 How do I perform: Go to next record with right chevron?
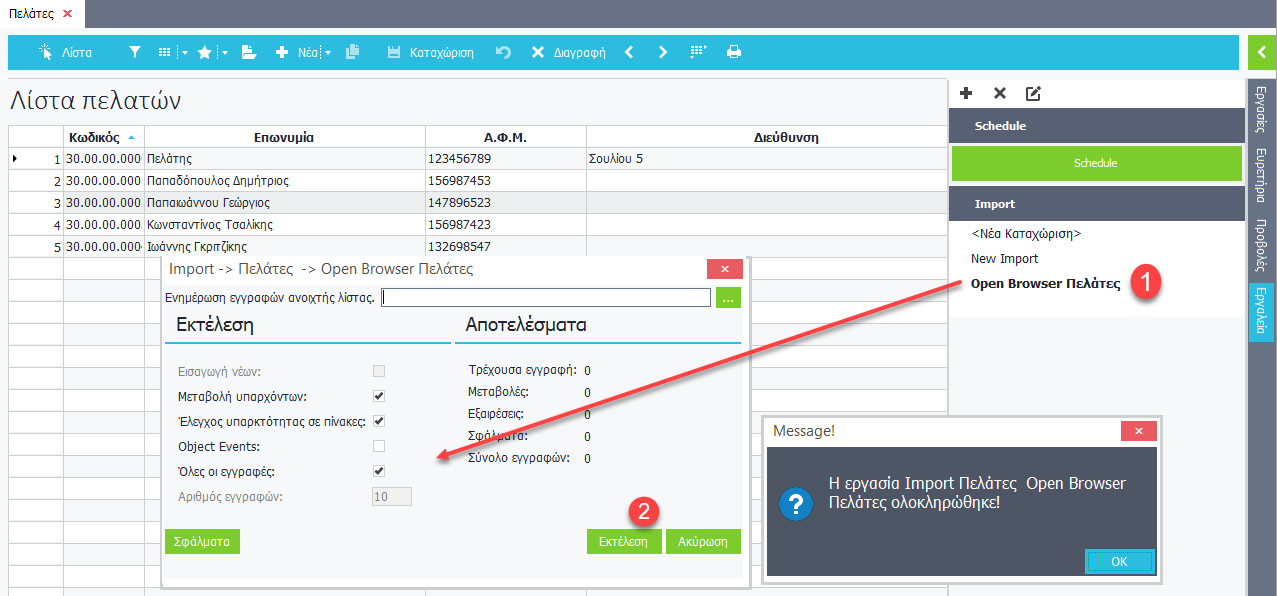pos(662,52)
